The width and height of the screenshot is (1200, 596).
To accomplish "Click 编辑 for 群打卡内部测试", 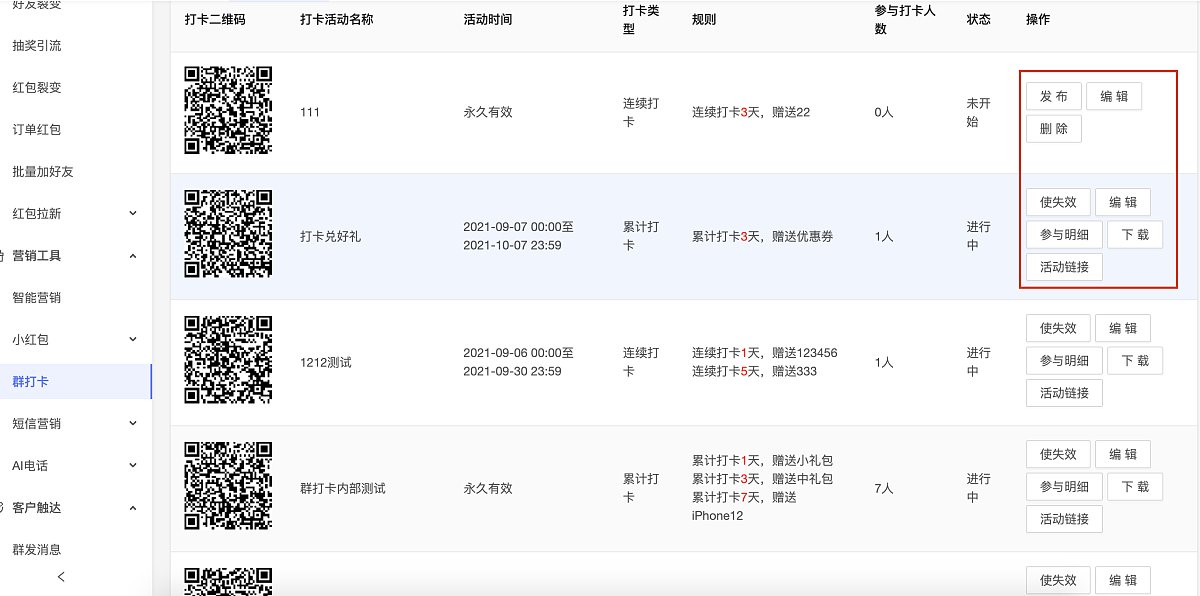I will click(x=1123, y=454).
